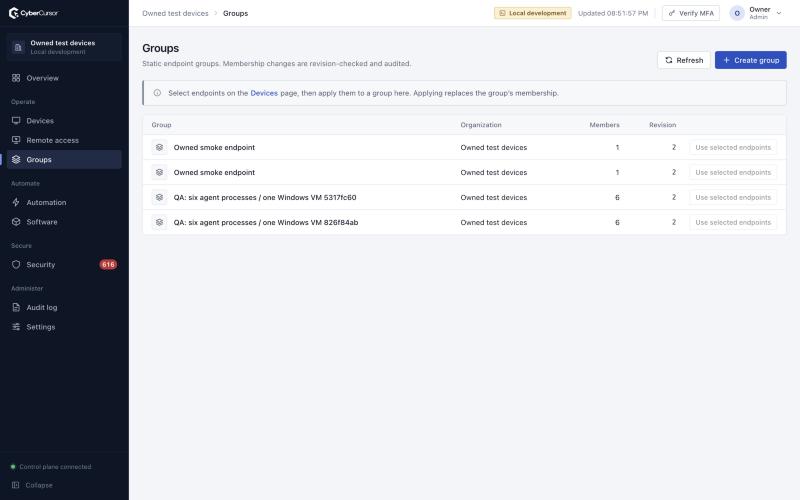Click the Groups layers icon in sidebar

[x=16, y=160]
